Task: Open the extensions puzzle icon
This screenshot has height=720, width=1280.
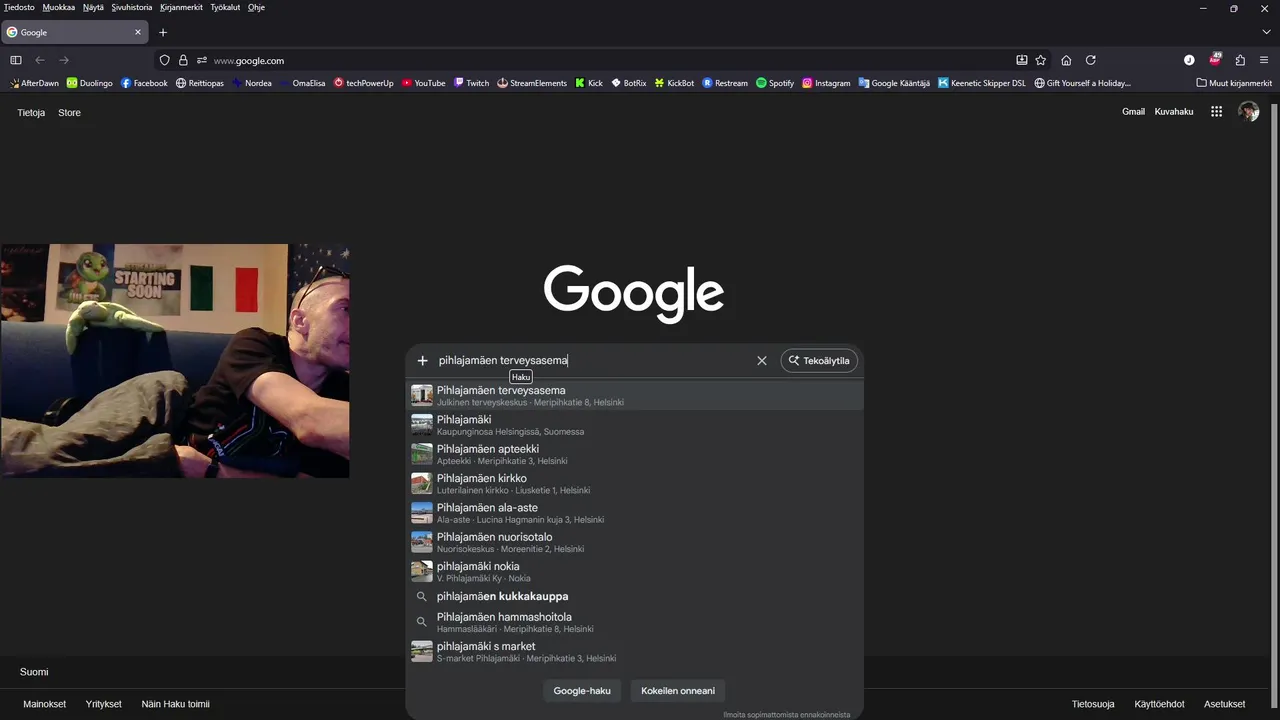Action: 1240,60
